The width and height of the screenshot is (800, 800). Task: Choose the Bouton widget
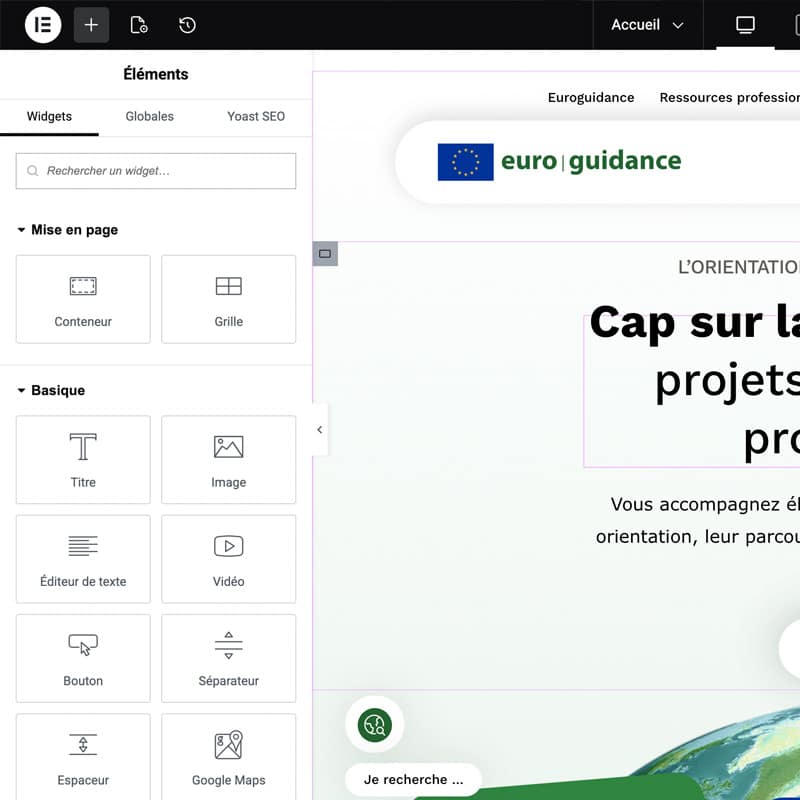coord(83,658)
